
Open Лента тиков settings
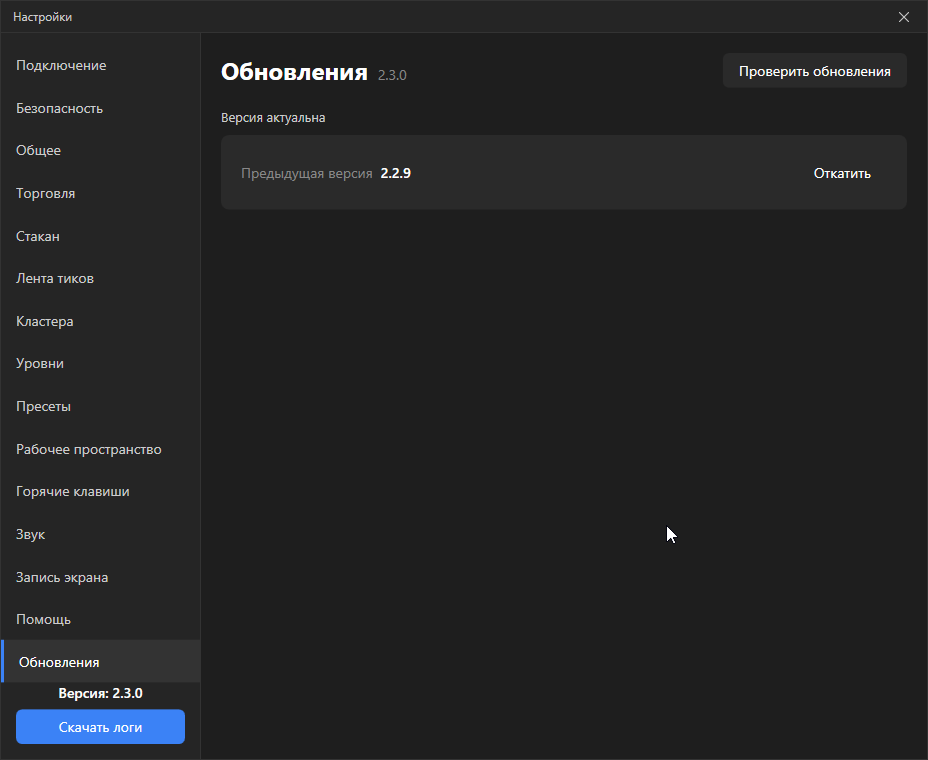pos(101,279)
